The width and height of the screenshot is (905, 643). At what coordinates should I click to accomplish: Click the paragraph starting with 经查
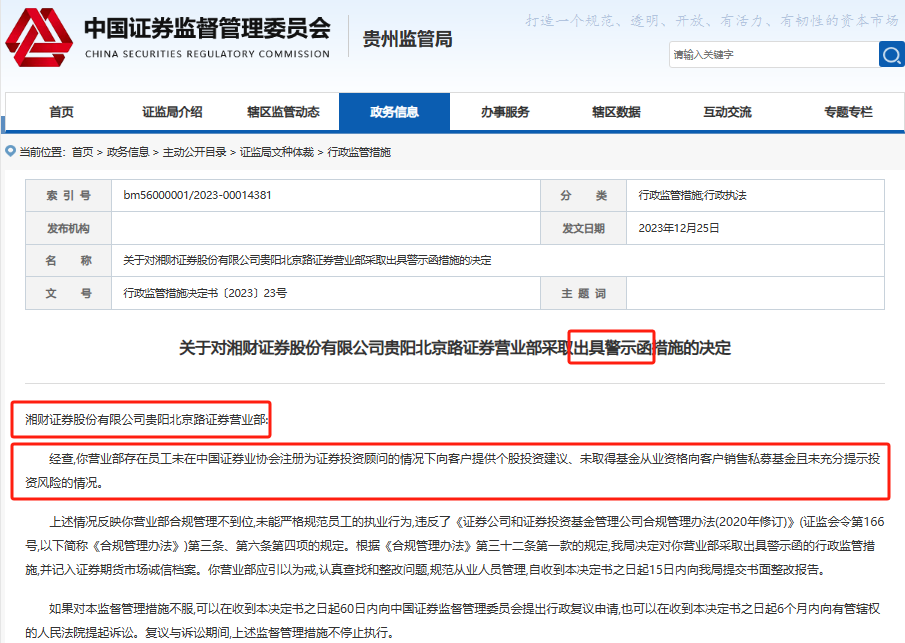point(452,470)
